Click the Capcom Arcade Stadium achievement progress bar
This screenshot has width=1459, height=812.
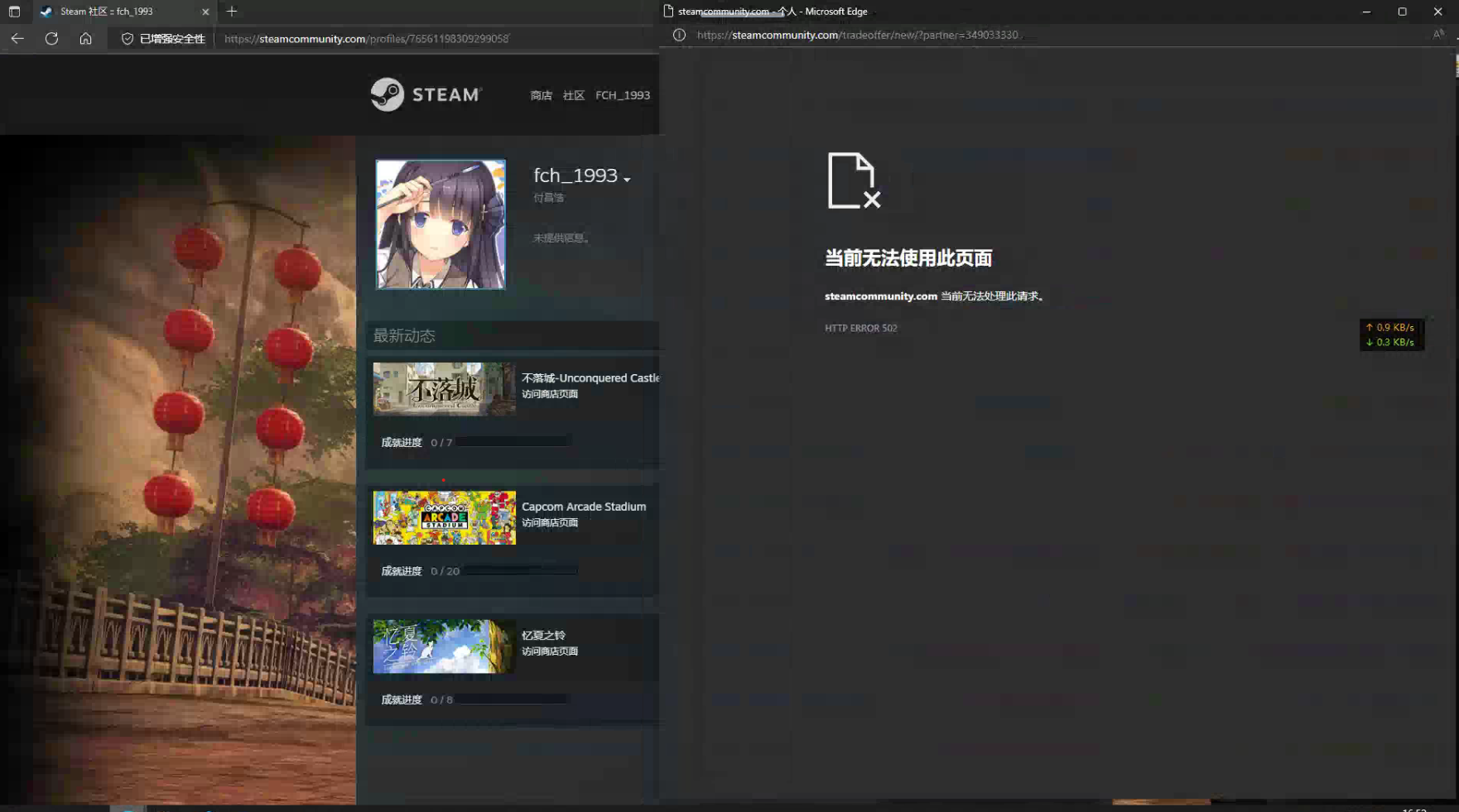(x=519, y=569)
